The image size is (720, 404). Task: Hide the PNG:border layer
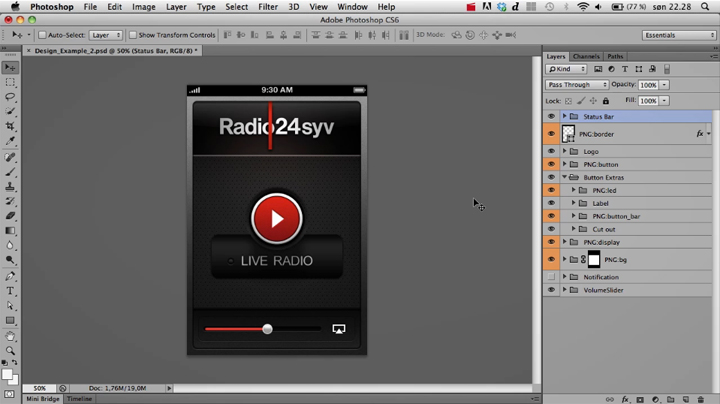point(551,134)
